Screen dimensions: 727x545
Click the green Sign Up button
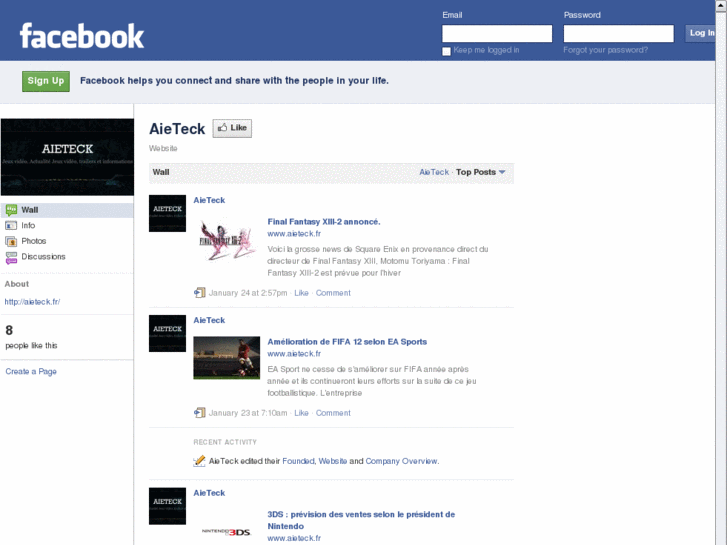click(46, 81)
